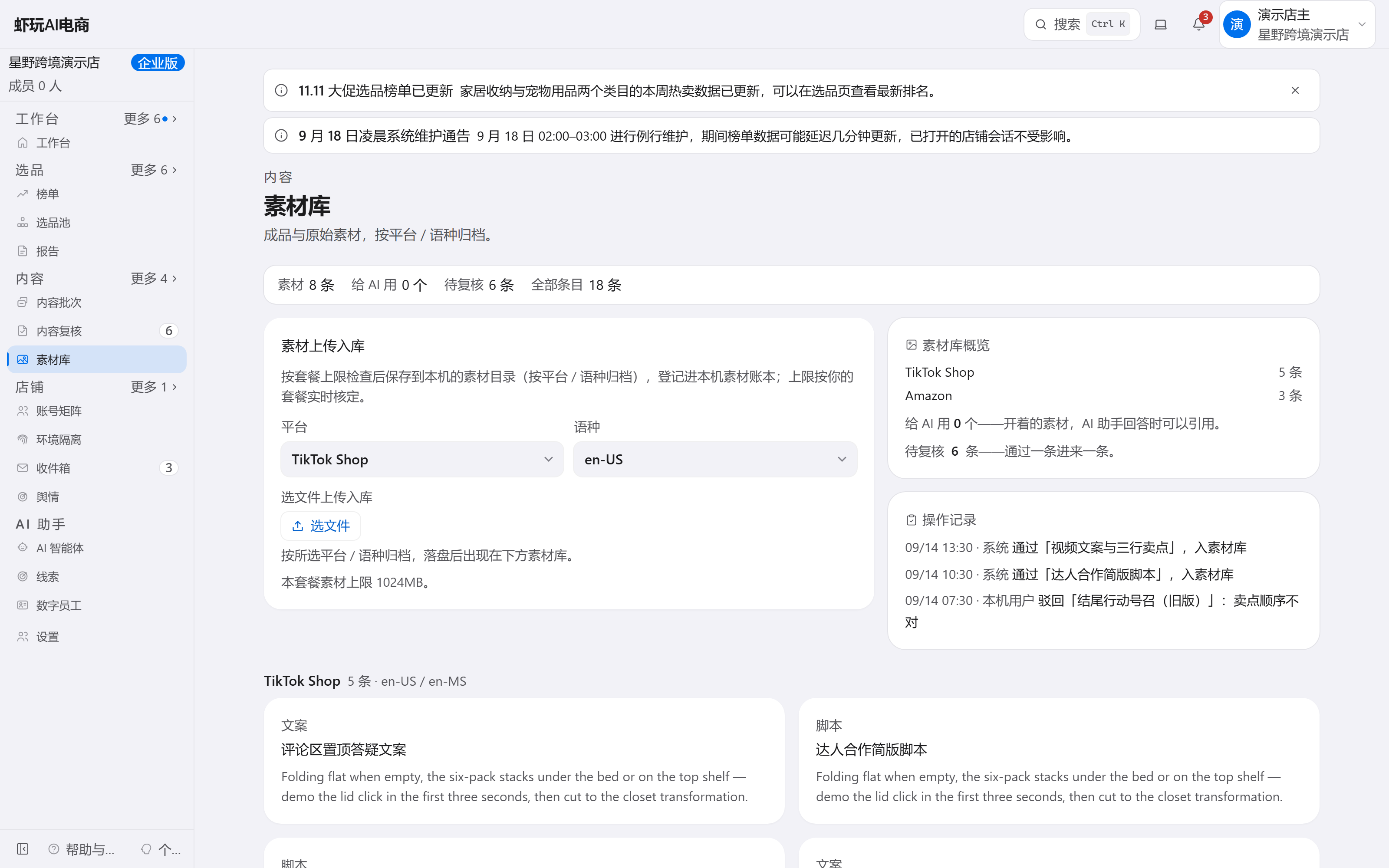Open 报告 reports page
This screenshot has width=1389, height=868.
(96, 251)
